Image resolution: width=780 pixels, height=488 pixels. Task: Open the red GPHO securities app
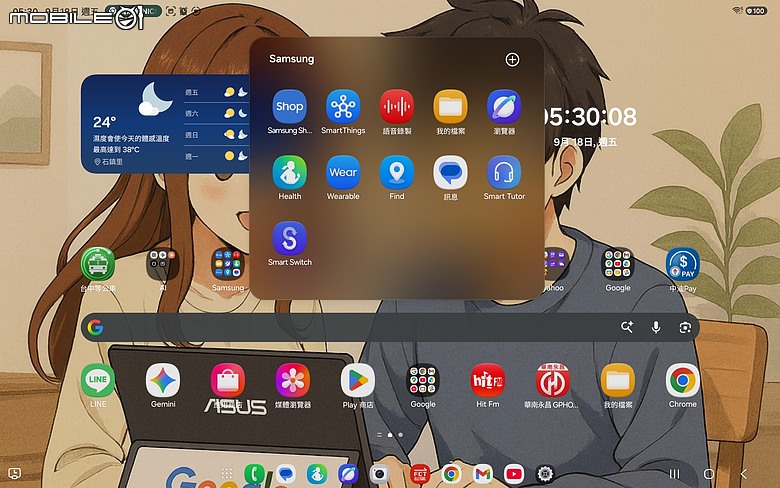tap(553, 380)
